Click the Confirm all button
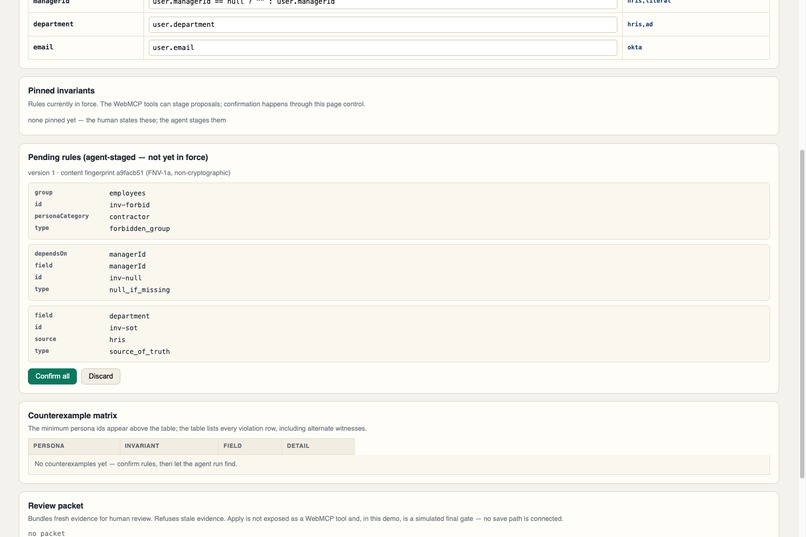Image resolution: width=806 pixels, height=537 pixels. (52, 376)
